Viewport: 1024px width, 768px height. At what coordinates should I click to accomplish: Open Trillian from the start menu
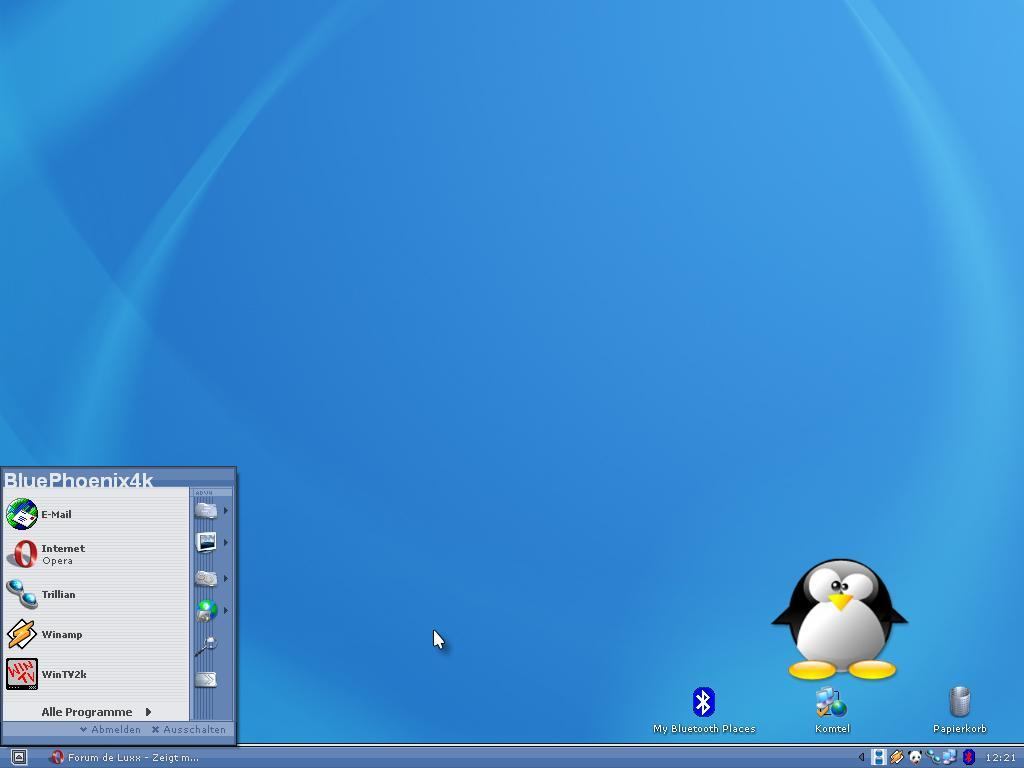[x=95, y=594]
